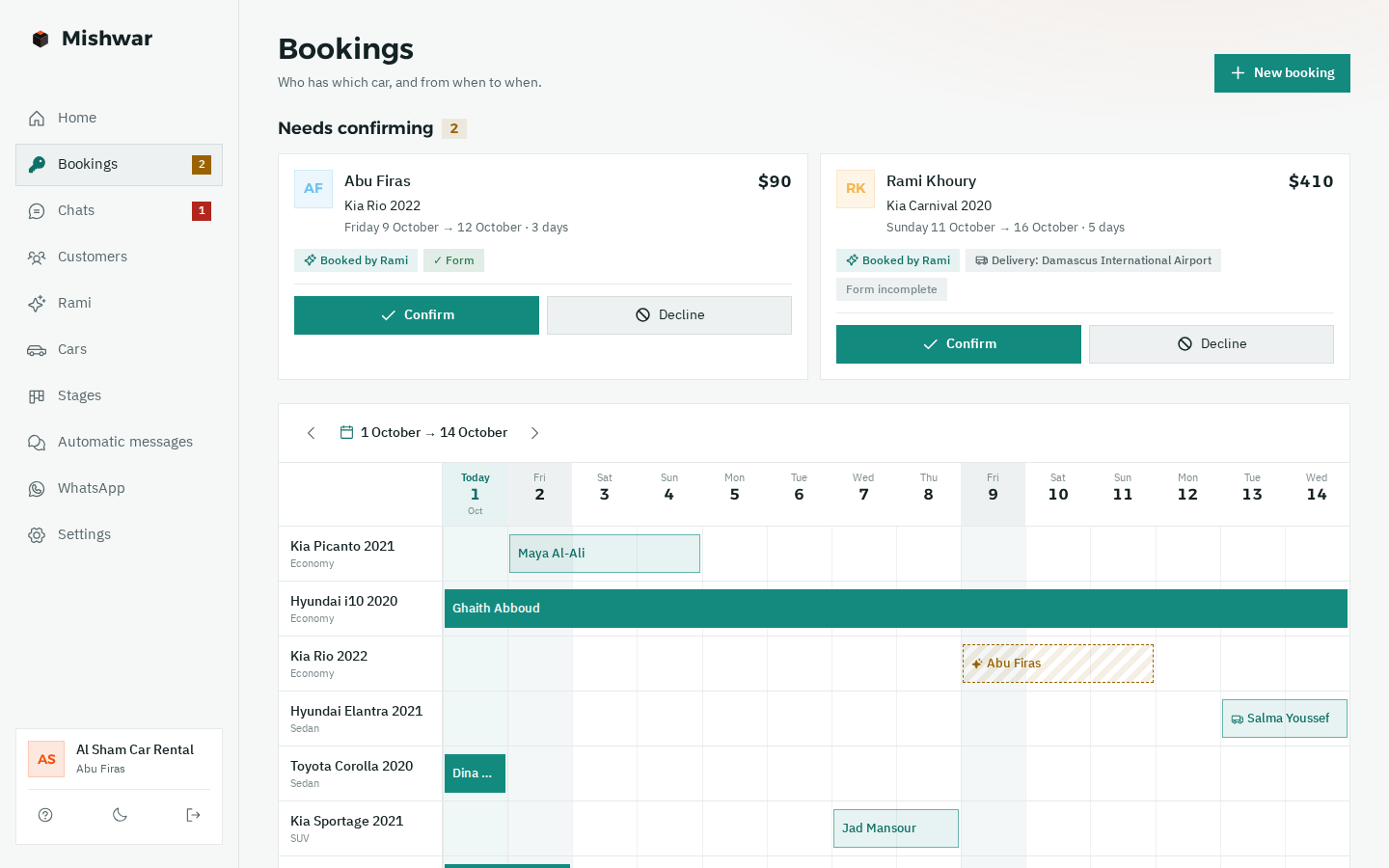Click the Delivery: Damascus International Airport tag
Screen dimensions: 1389x868
[1093, 260]
